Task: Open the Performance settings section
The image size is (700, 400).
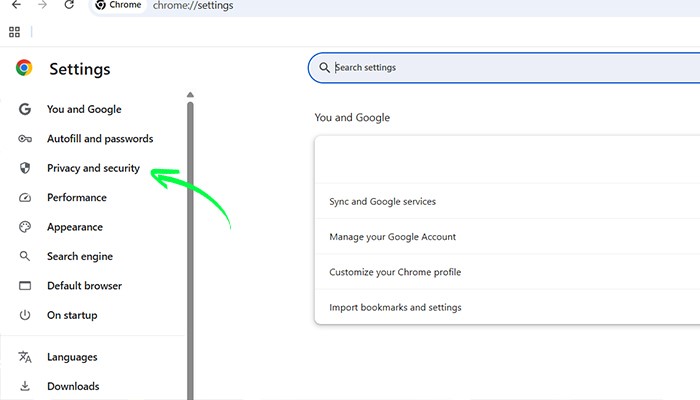Action: (x=77, y=198)
